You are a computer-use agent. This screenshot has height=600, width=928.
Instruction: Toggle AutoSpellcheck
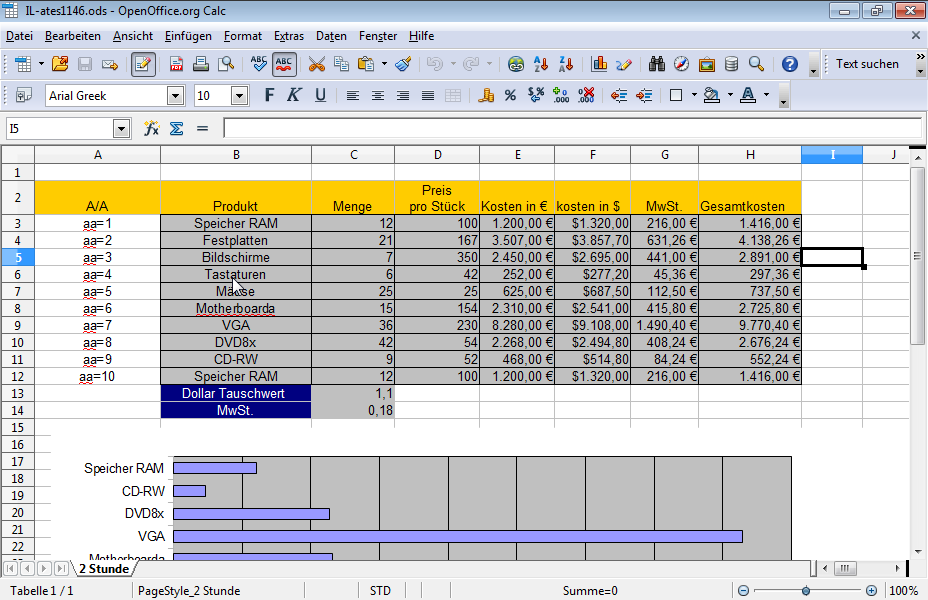click(283, 64)
